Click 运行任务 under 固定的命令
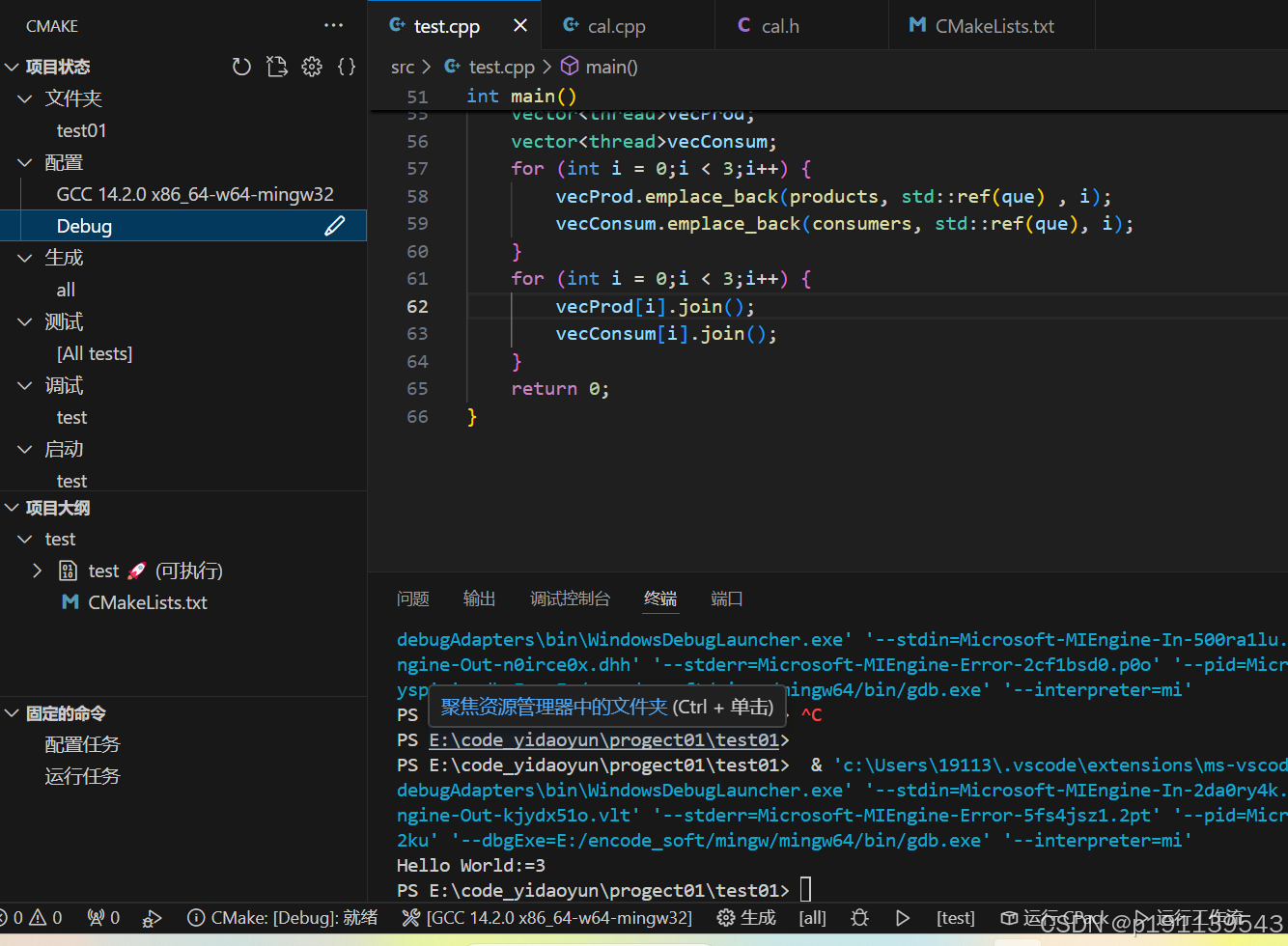The height and width of the screenshot is (946, 1288). tap(82, 775)
